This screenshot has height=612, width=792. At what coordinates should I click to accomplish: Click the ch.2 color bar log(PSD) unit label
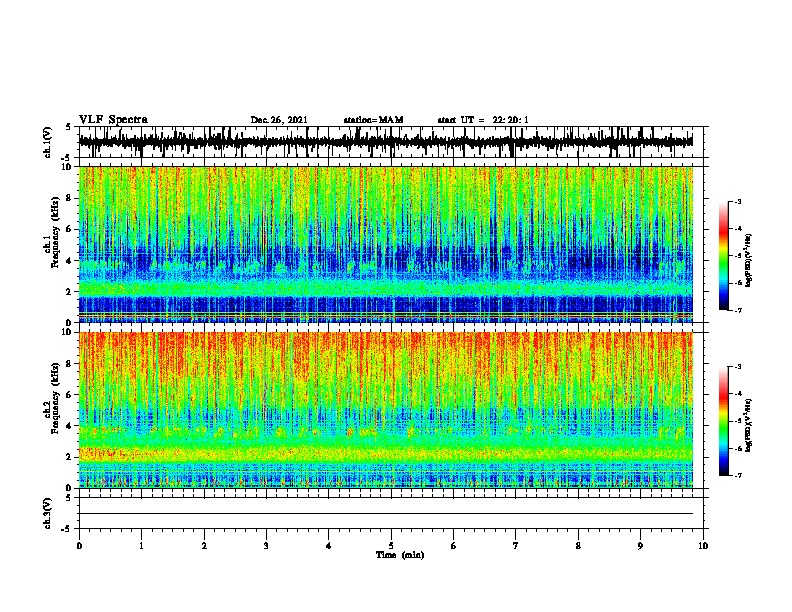[749, 425]
